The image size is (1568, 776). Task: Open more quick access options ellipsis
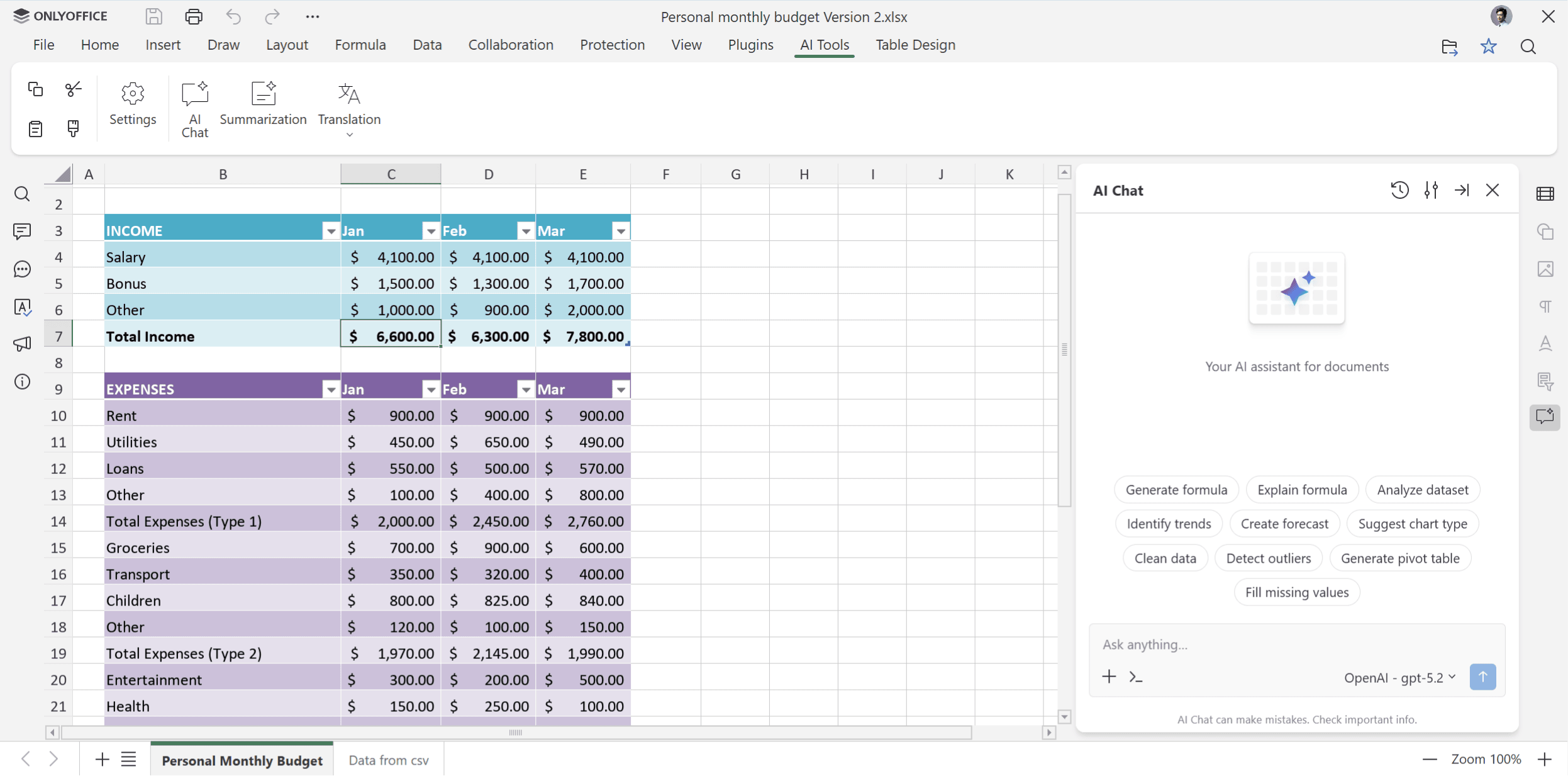pos(313,16)
